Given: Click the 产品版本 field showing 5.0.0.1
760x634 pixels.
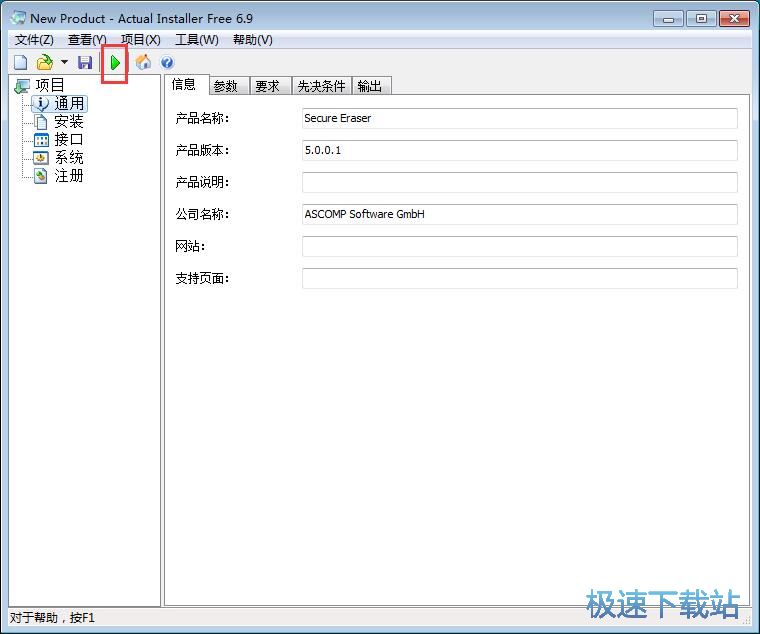Looking at the screenshot, I should tap(520, 150).
